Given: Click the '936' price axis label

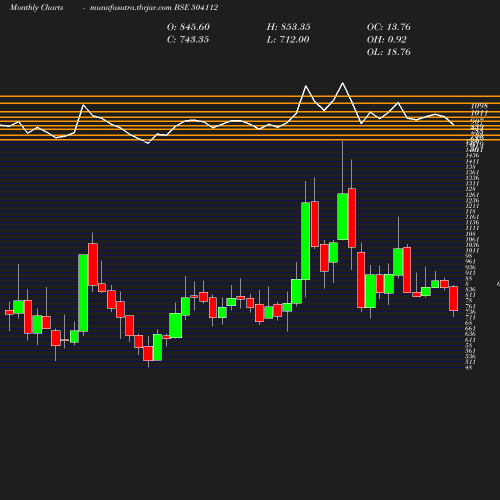Looking at the screenshot, I should pos(471,267).
